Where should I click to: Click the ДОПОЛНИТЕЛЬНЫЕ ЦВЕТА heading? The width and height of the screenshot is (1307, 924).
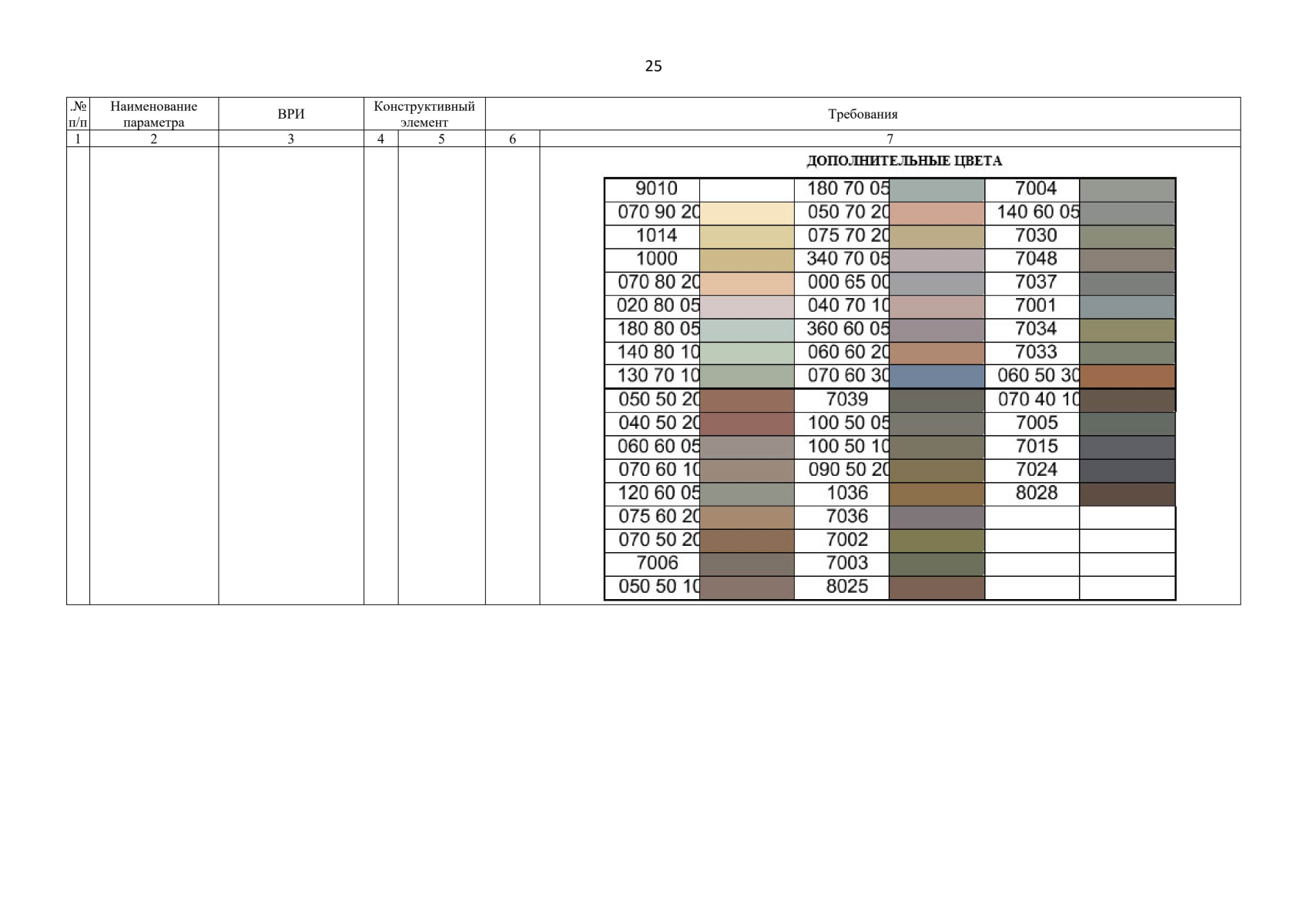click(904, 161)
